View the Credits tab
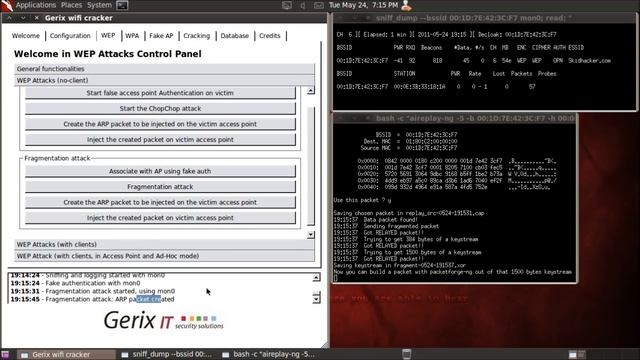Viewport: 640px width, 360px height. click(270, 36)
